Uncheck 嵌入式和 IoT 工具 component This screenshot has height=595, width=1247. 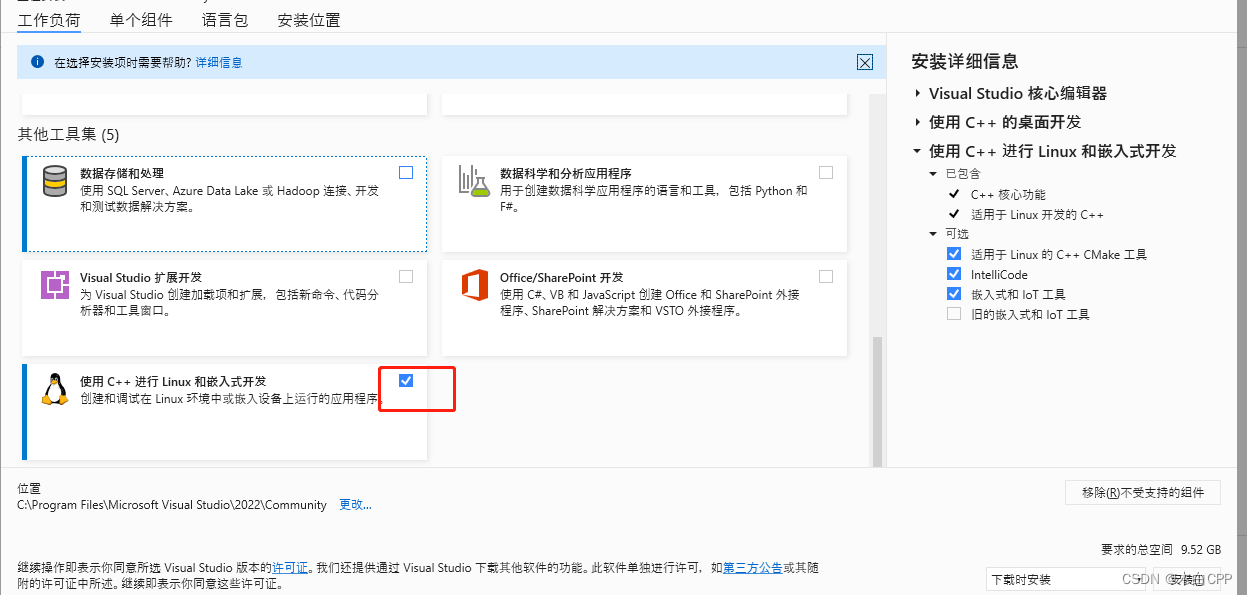(x=954, y=294)
